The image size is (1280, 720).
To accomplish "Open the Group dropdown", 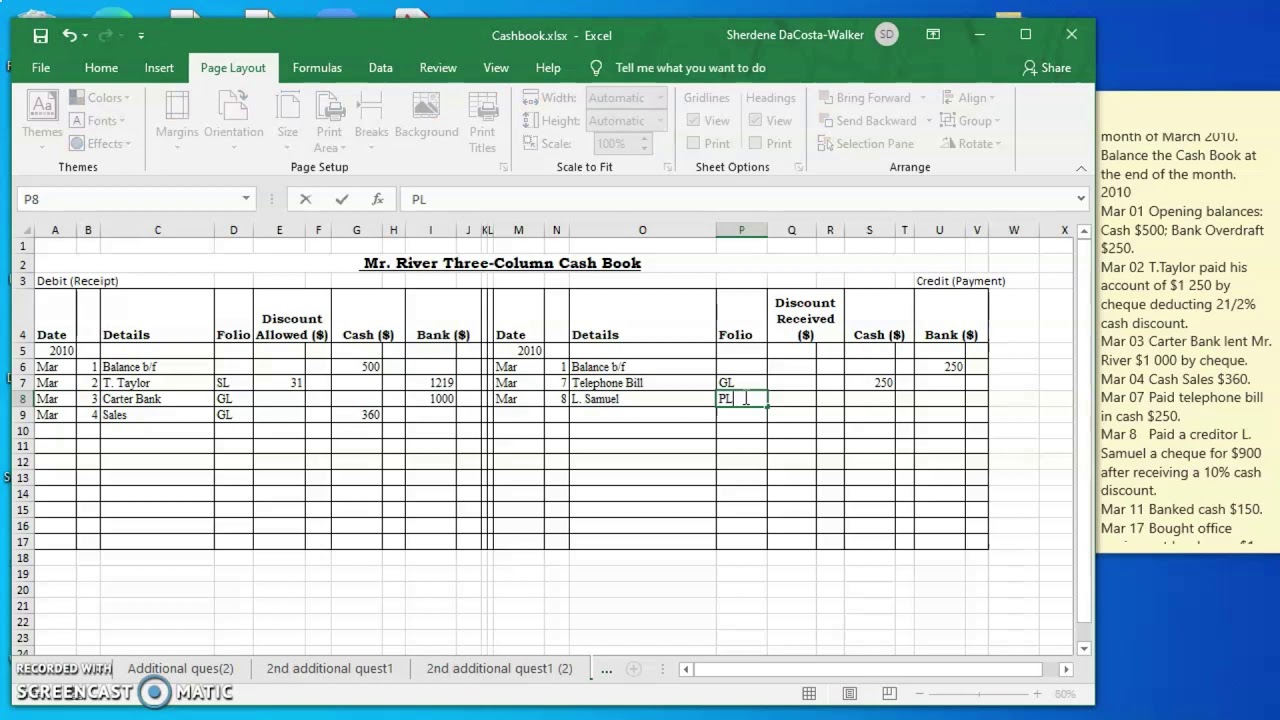I will [x=970, y=121].
